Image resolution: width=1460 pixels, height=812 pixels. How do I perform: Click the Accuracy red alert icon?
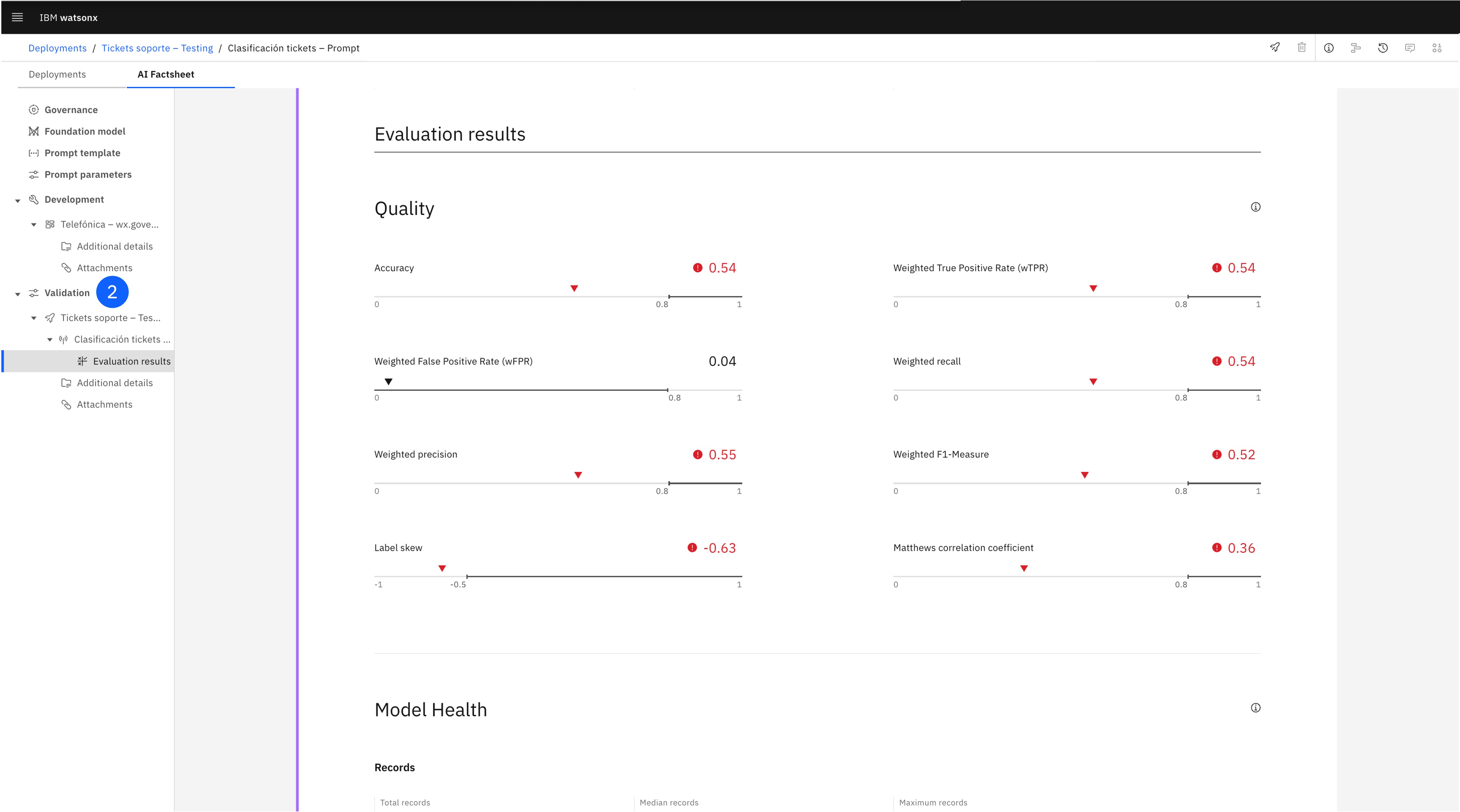pyautogui.click(x=698, y=267)
